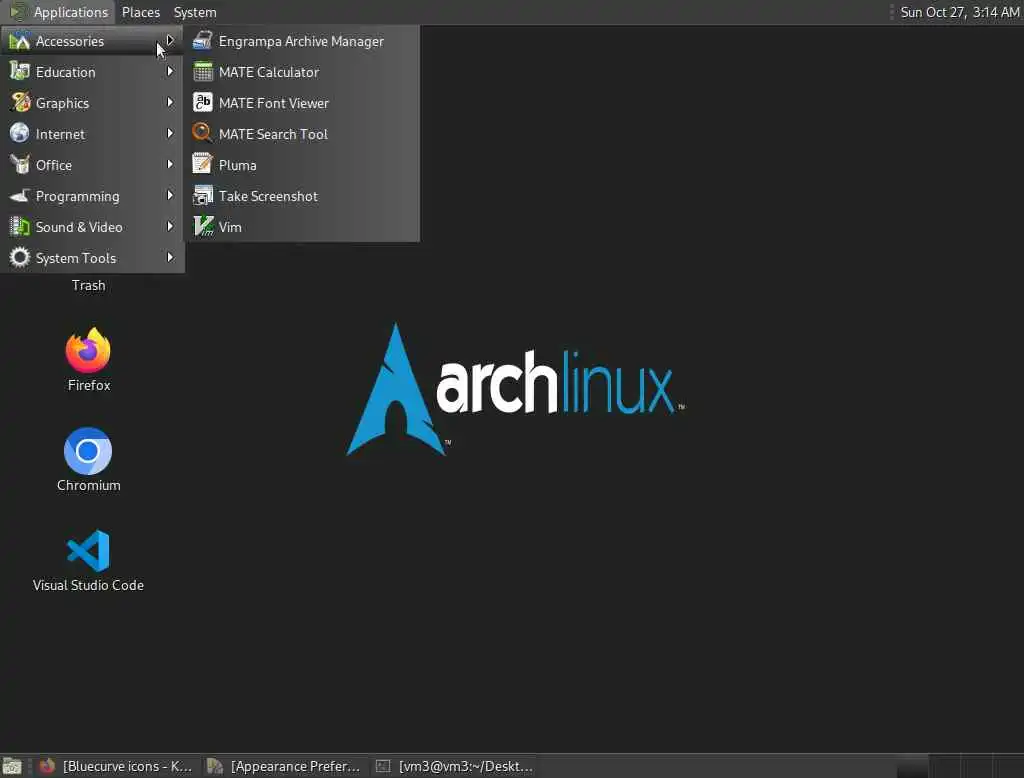Open the clock showing Sun Oct 27
1024x778 pixels.
959,12
